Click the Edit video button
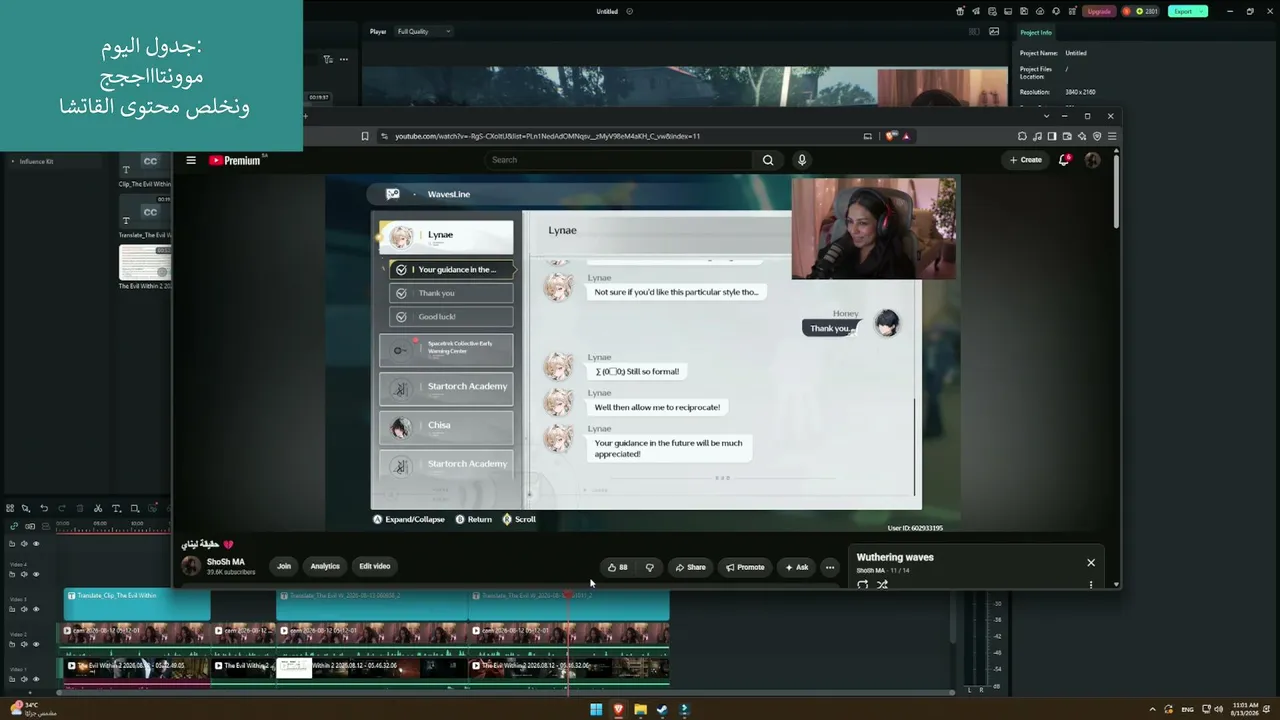This screenshot has height=720, width=1280. point(375,567)
